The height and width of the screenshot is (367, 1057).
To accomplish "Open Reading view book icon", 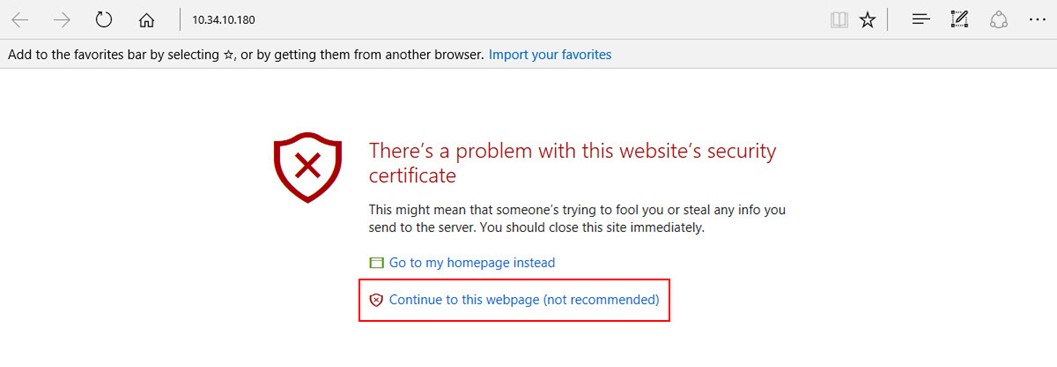I will click(839, 20).
